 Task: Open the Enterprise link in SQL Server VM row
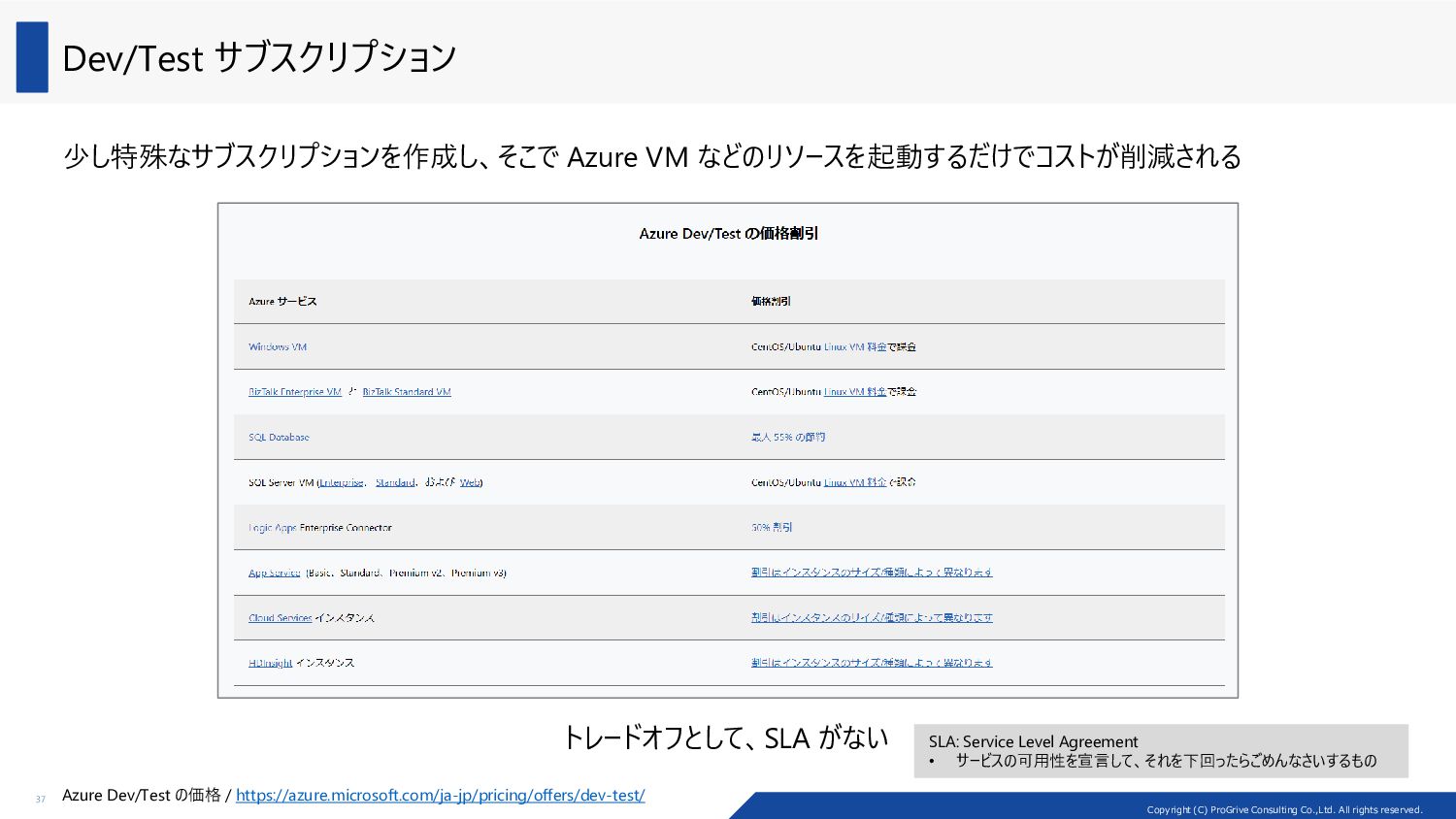343,482
